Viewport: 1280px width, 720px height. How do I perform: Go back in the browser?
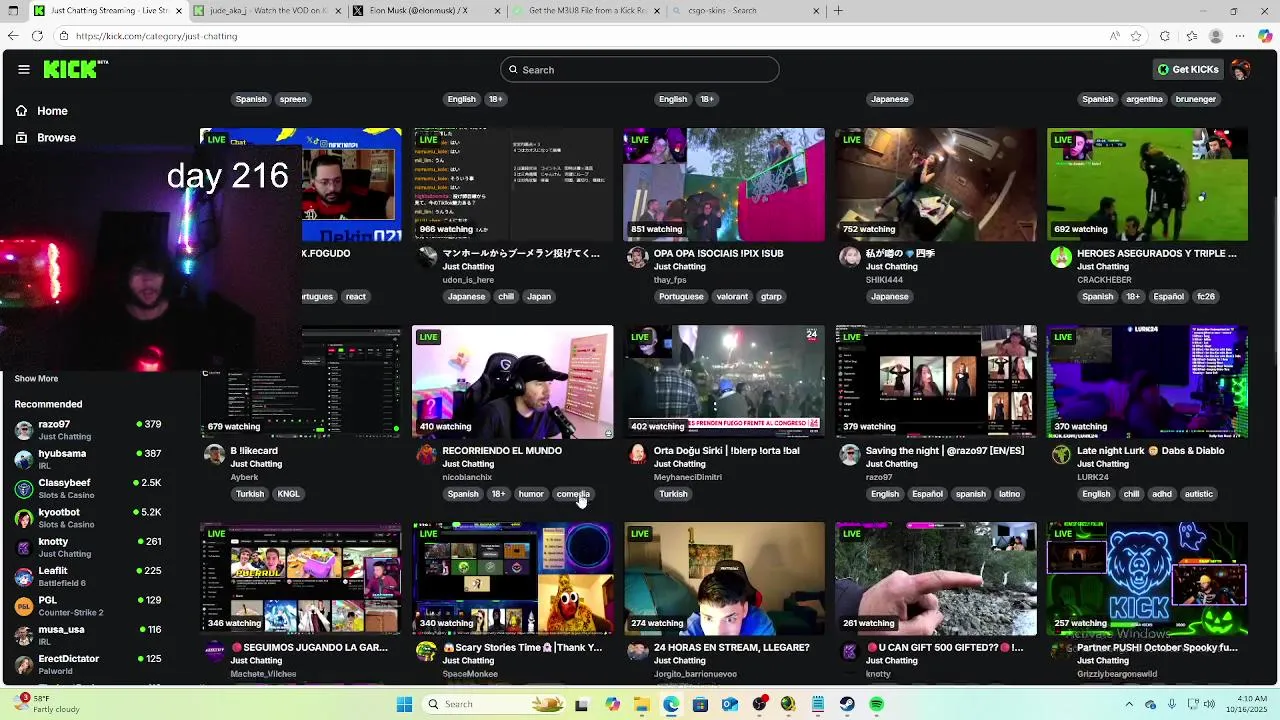pos(12,36)
